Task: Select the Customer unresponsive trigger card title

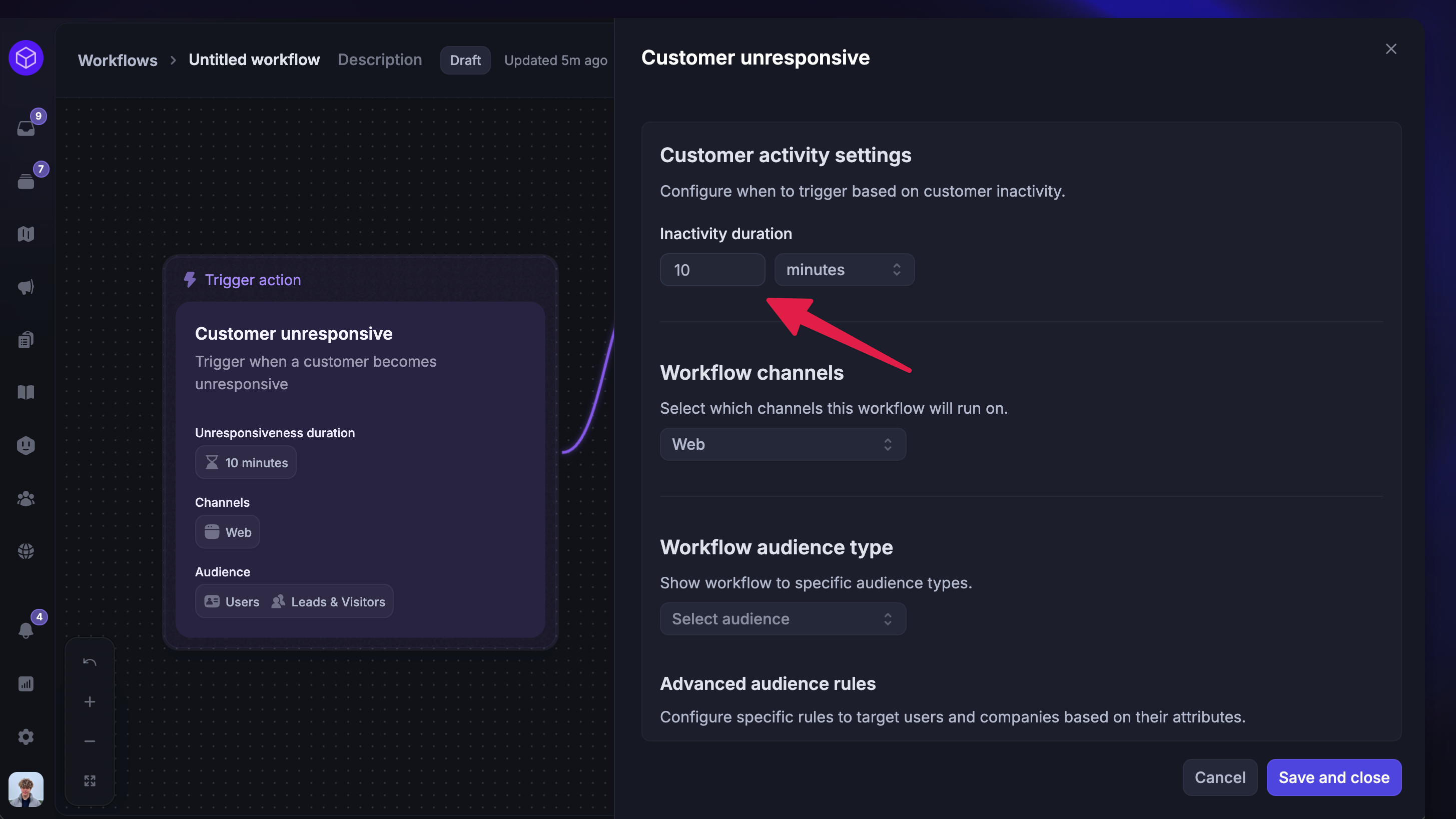Action: coord(293,334)
